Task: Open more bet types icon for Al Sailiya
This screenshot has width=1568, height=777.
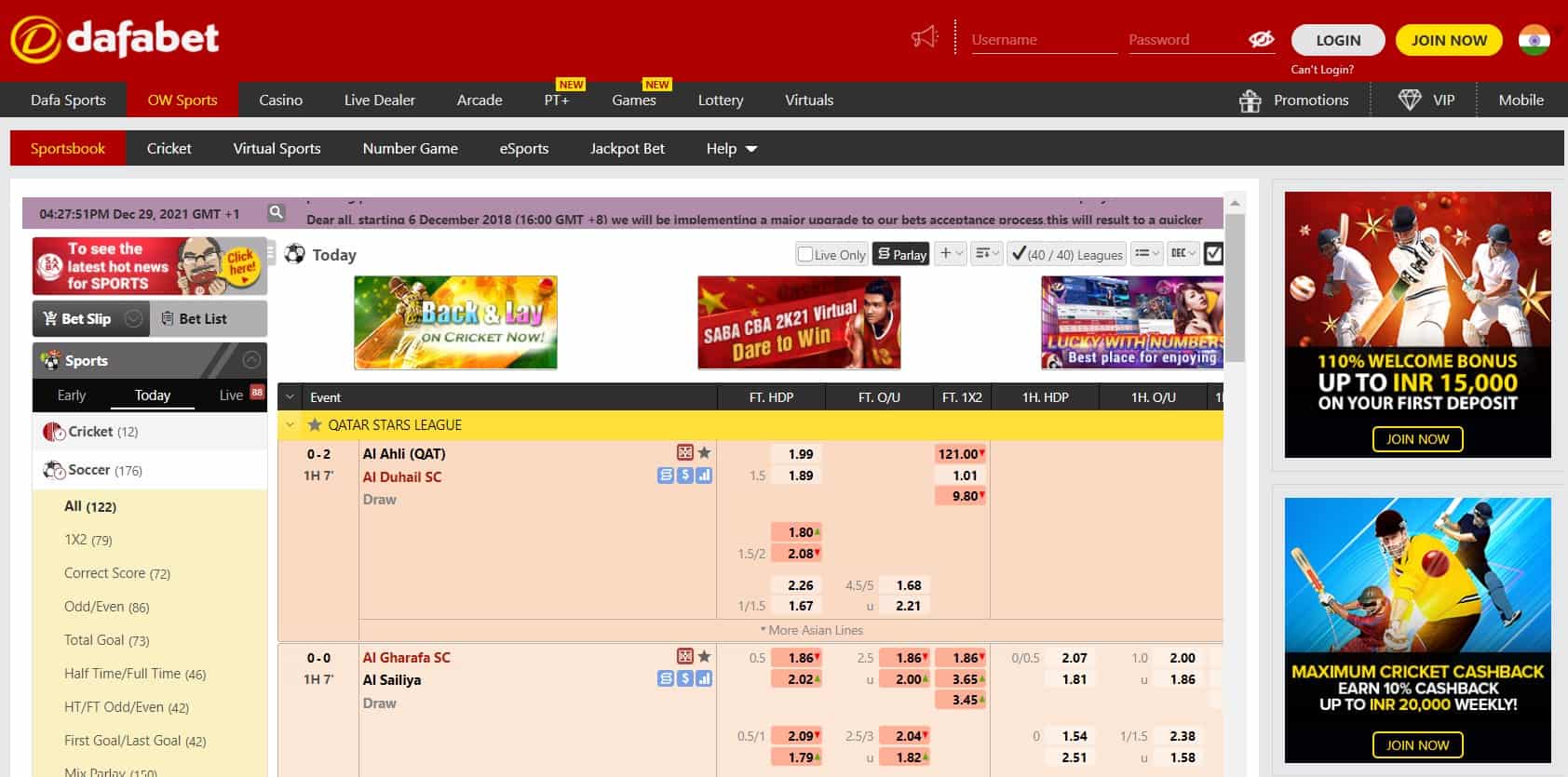Action: click(x=665, y=678)
